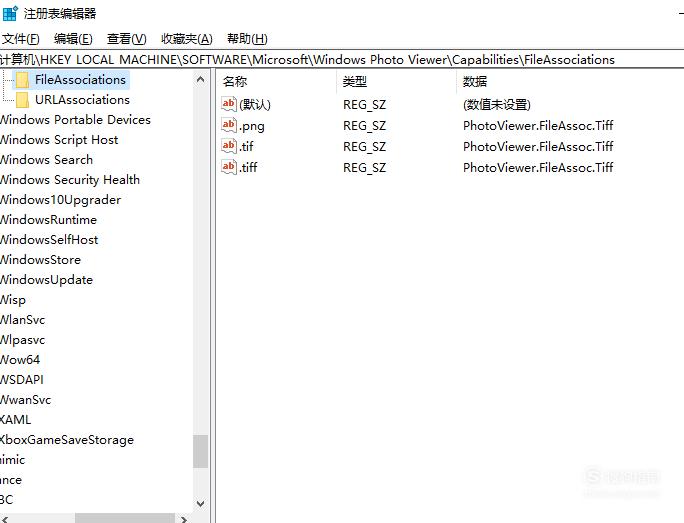This screenshot has width=684, height=523.
Task: Select WindowsUpdate key
Action: tap(46, 280)
